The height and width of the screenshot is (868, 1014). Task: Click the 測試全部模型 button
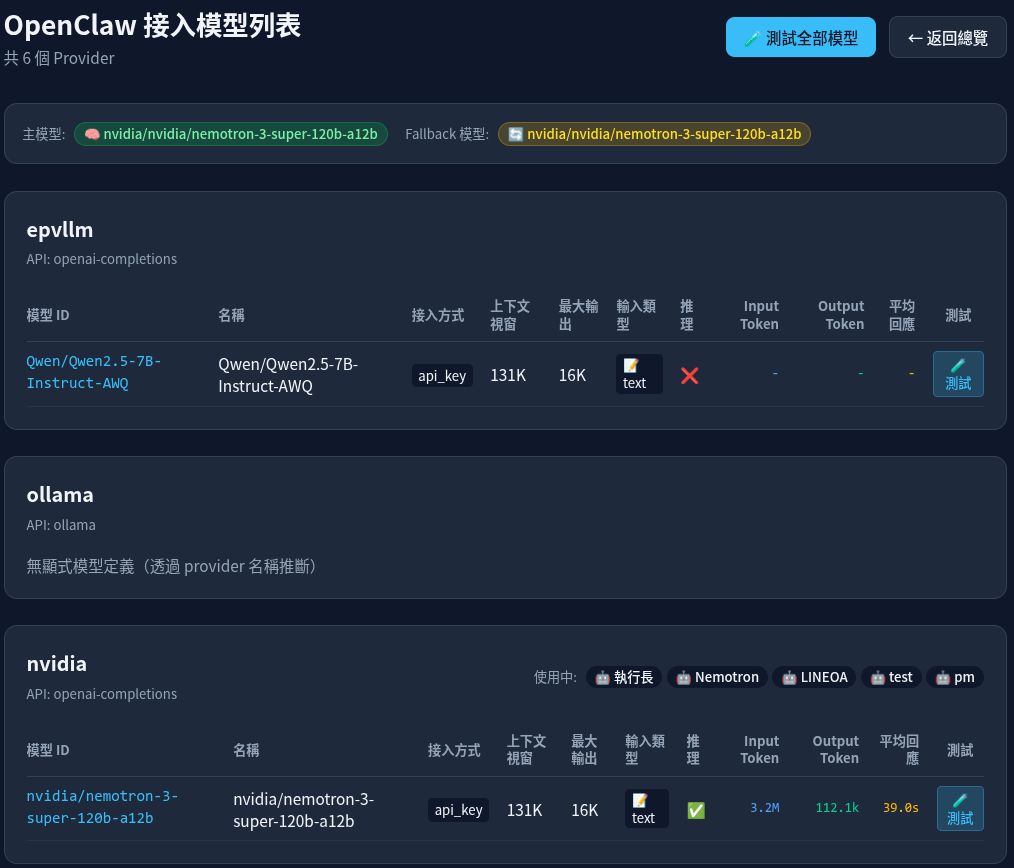click(801, 38)
